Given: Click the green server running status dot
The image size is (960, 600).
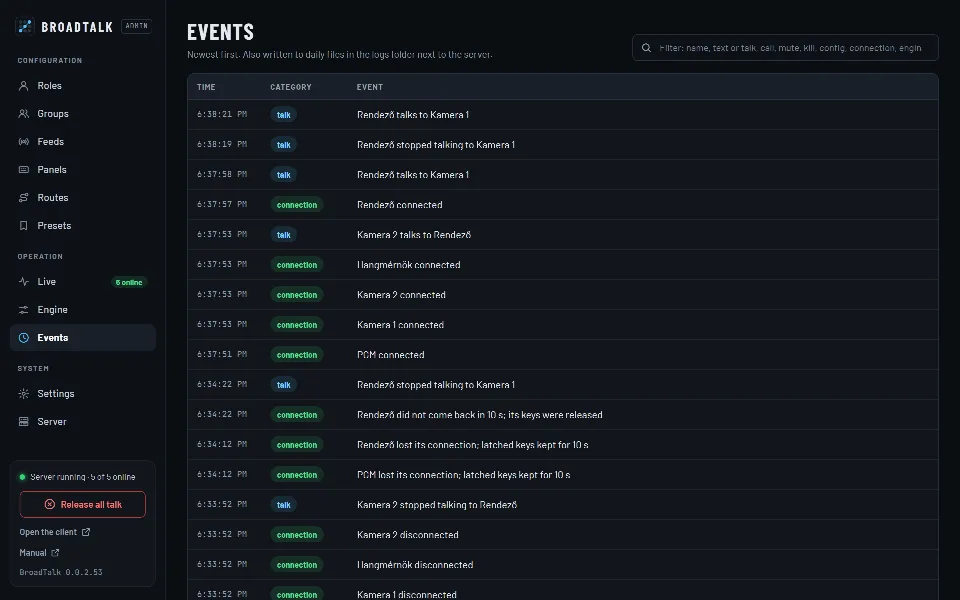Looking at the screenshot, I should (23, 477).
